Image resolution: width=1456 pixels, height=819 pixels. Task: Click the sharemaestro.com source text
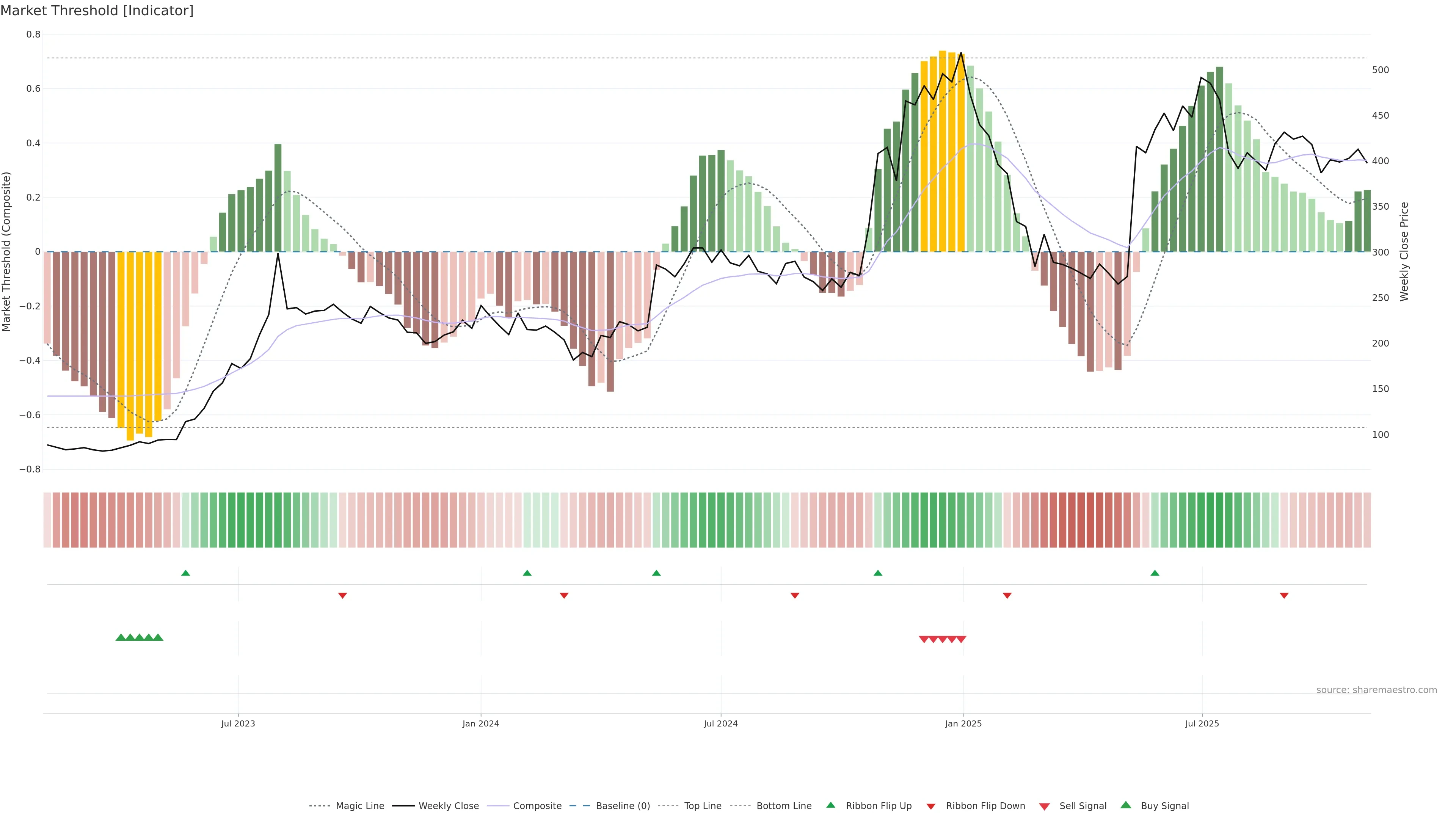(1376, 690)
